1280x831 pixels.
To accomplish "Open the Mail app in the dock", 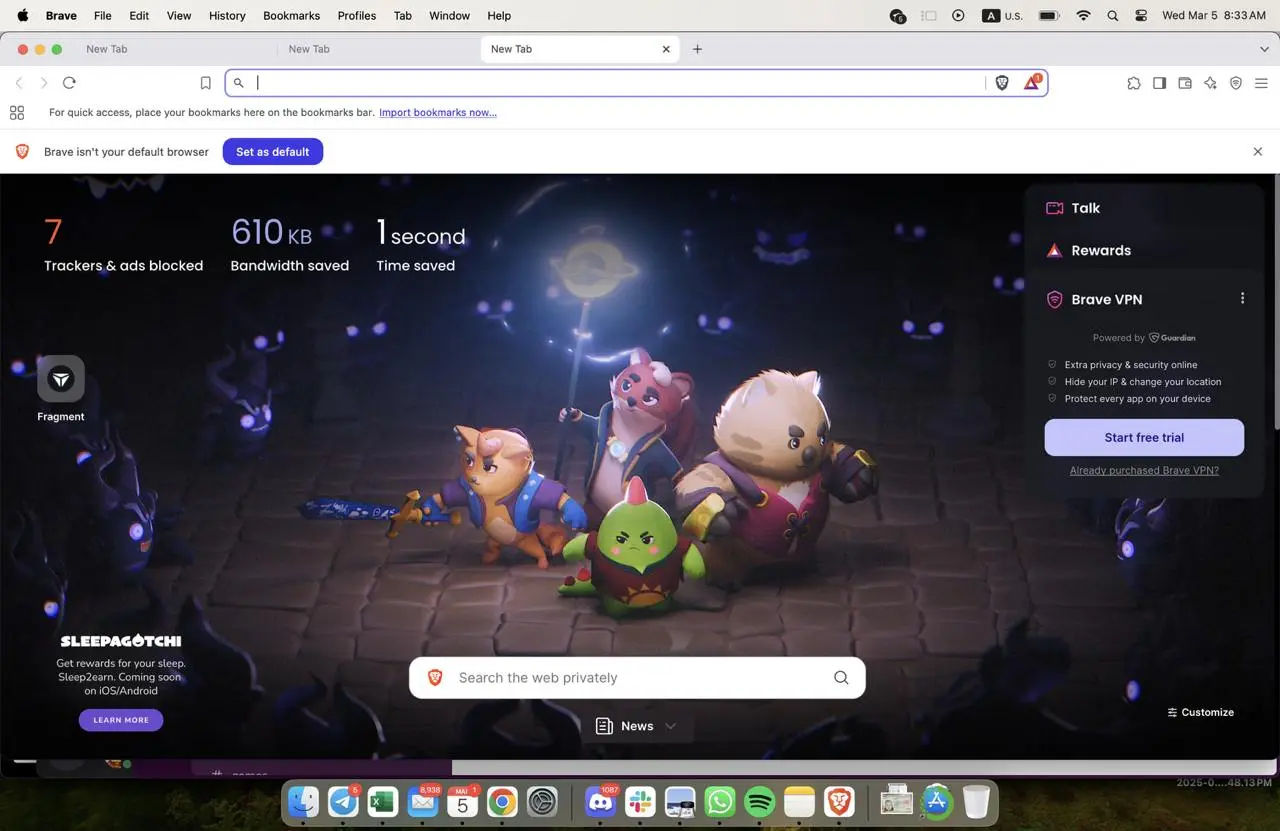I will tap(422, 801).
